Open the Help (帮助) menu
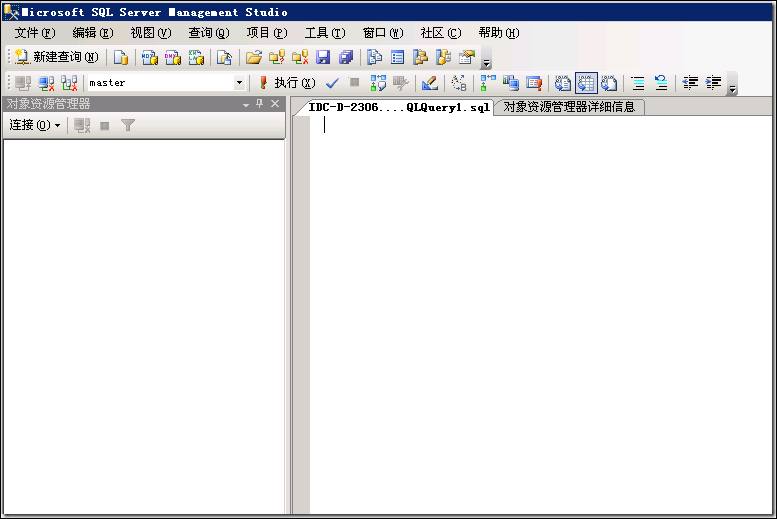The width and height of the screenshot is (777, 519). pos(499,33)
